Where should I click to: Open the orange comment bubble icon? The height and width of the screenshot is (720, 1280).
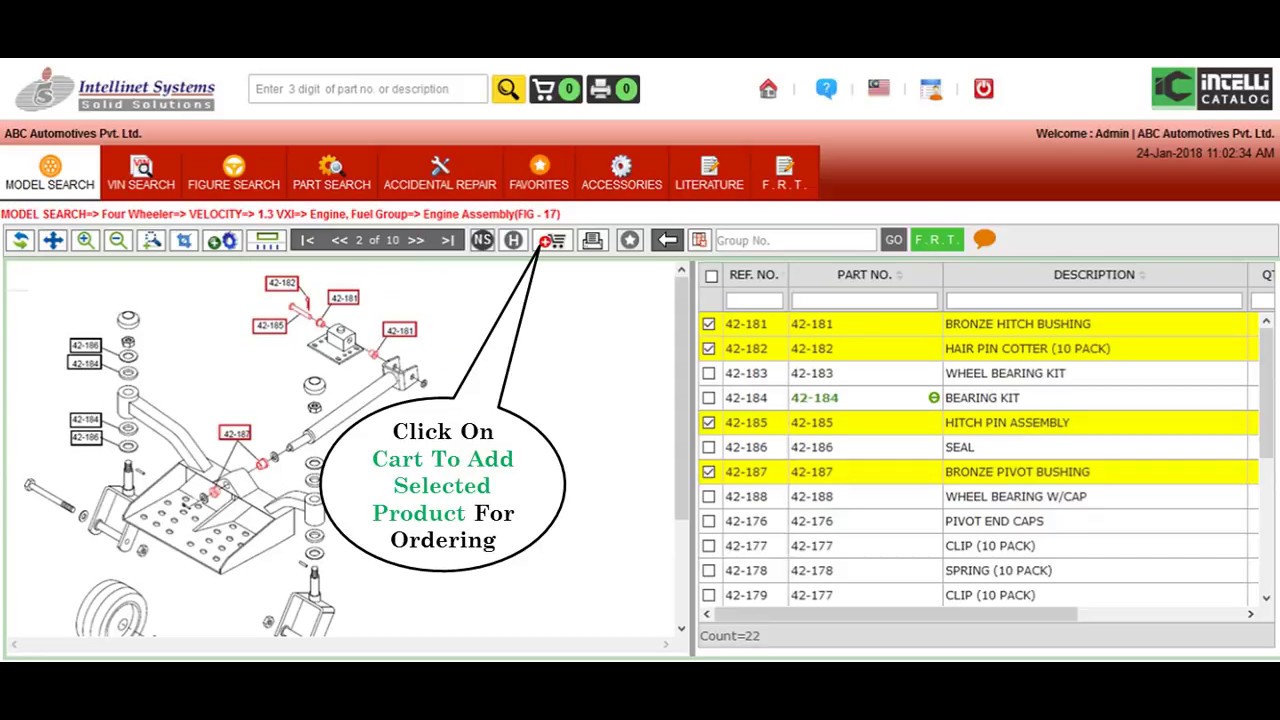pos(984,239)
